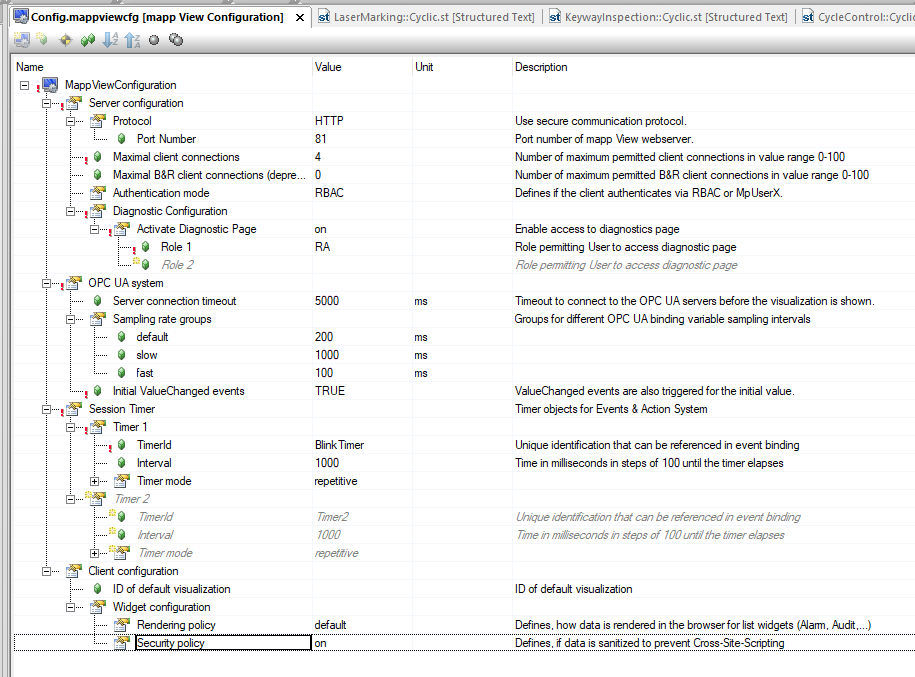
Task: Collapse the Session Timer node
Action: [x=47, y=409]
